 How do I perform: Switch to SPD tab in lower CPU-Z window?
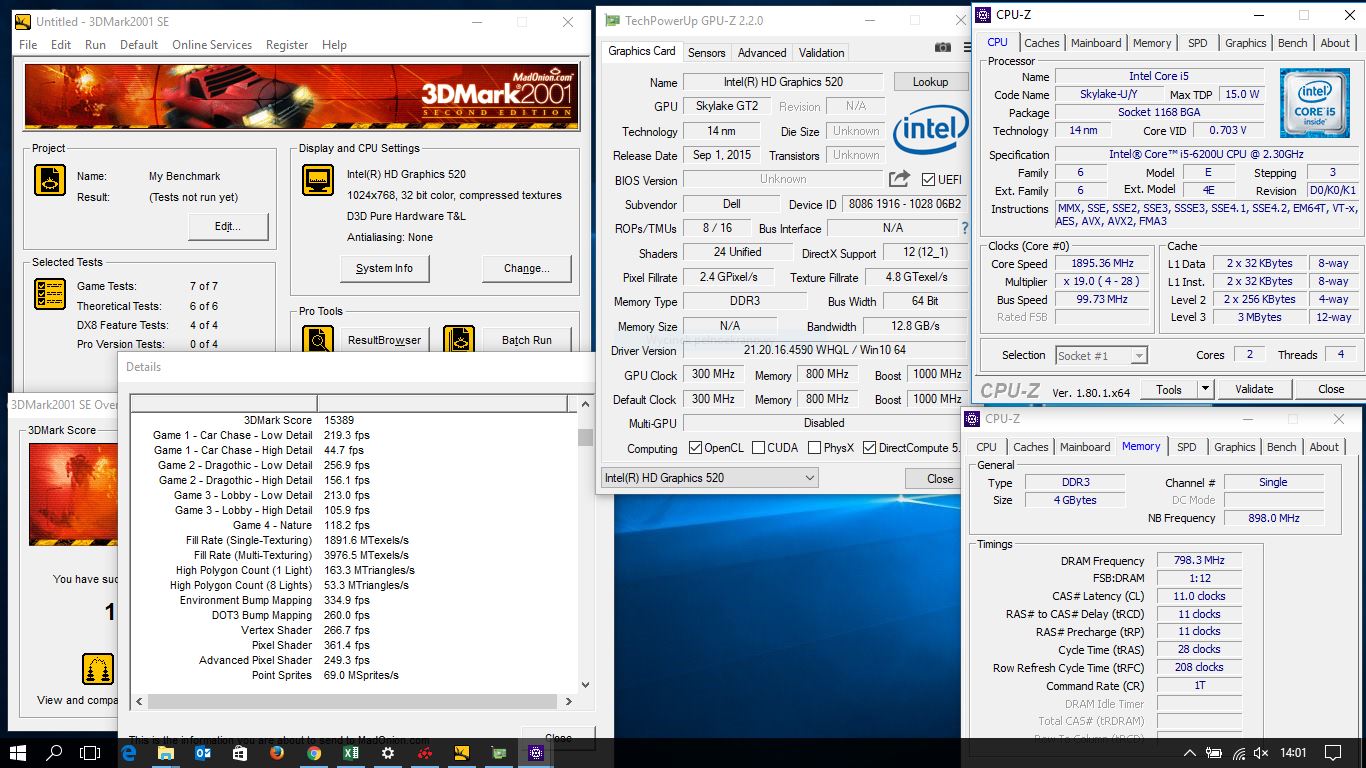click(x=1187, y=447)
